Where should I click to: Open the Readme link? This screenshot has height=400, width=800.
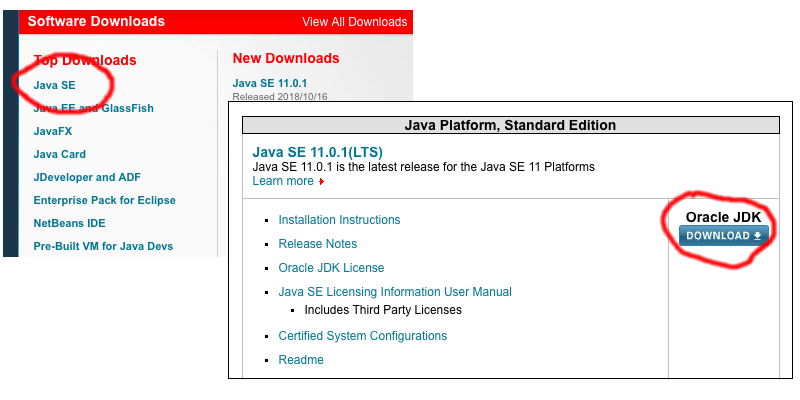301,360
